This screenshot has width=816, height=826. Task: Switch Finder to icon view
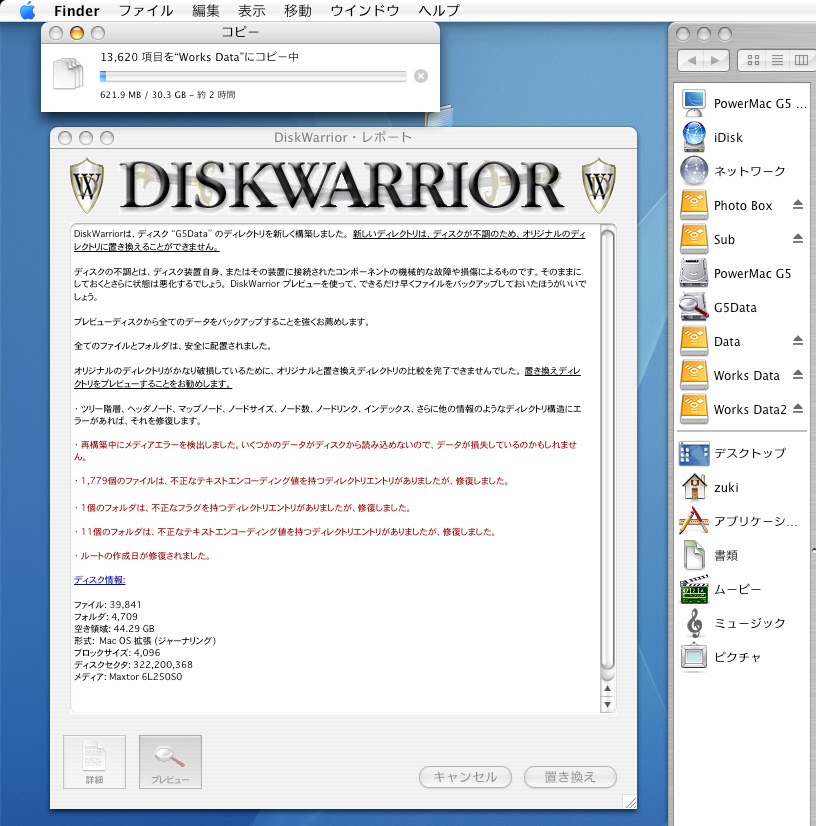pos(753,61)
